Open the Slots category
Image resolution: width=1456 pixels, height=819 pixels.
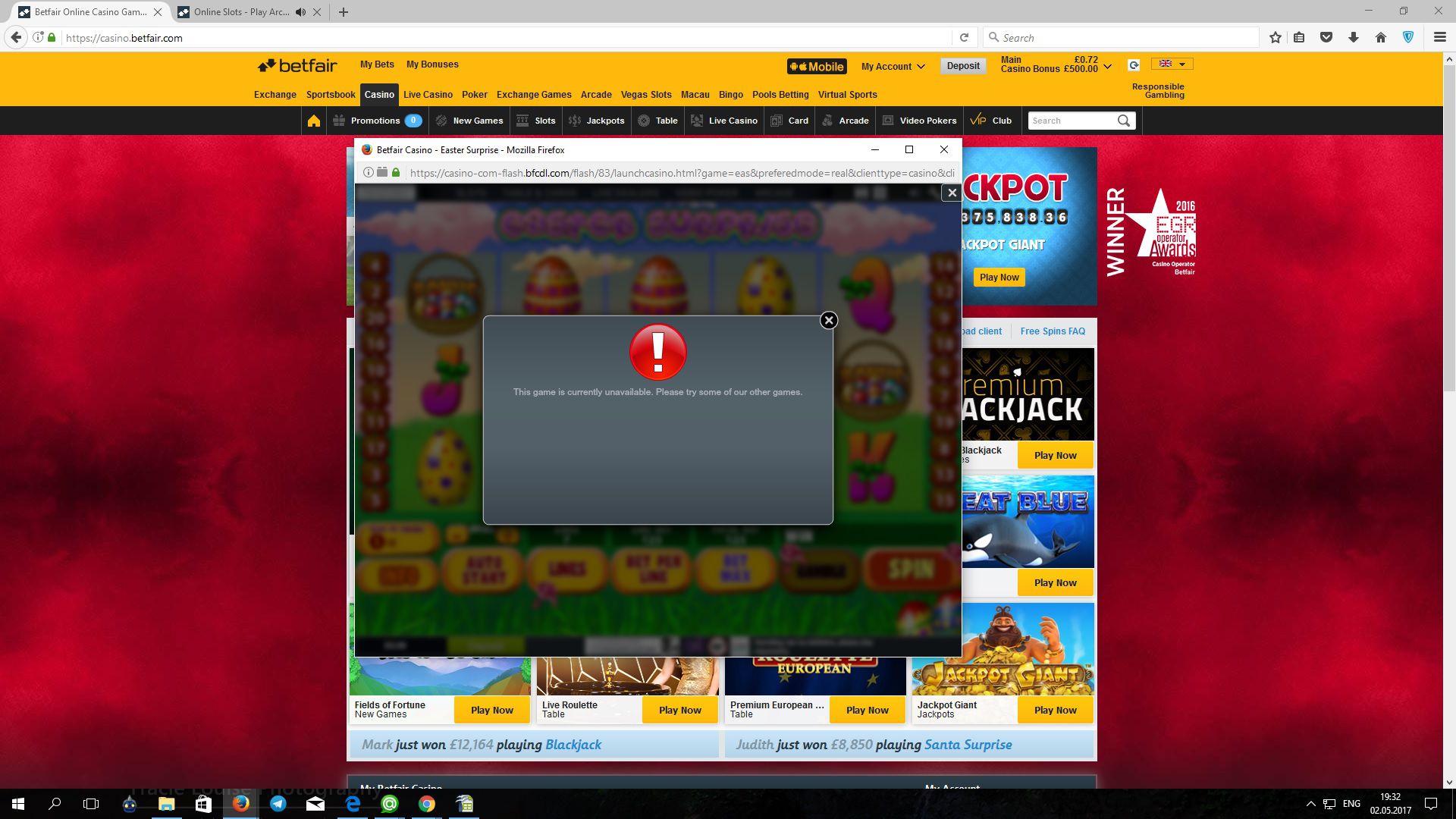pyautogui.click(x=536, y=121)
